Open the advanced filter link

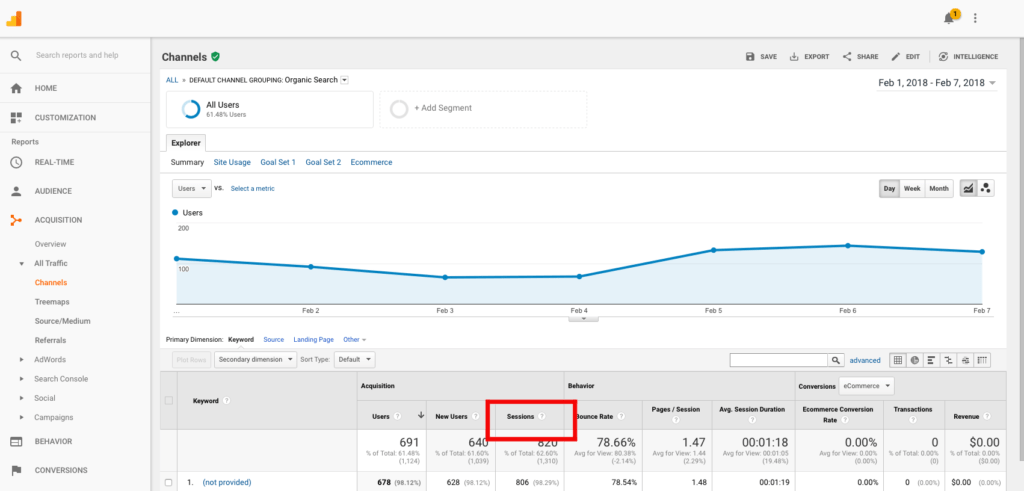pyautogui.click(x=865, y=360)
